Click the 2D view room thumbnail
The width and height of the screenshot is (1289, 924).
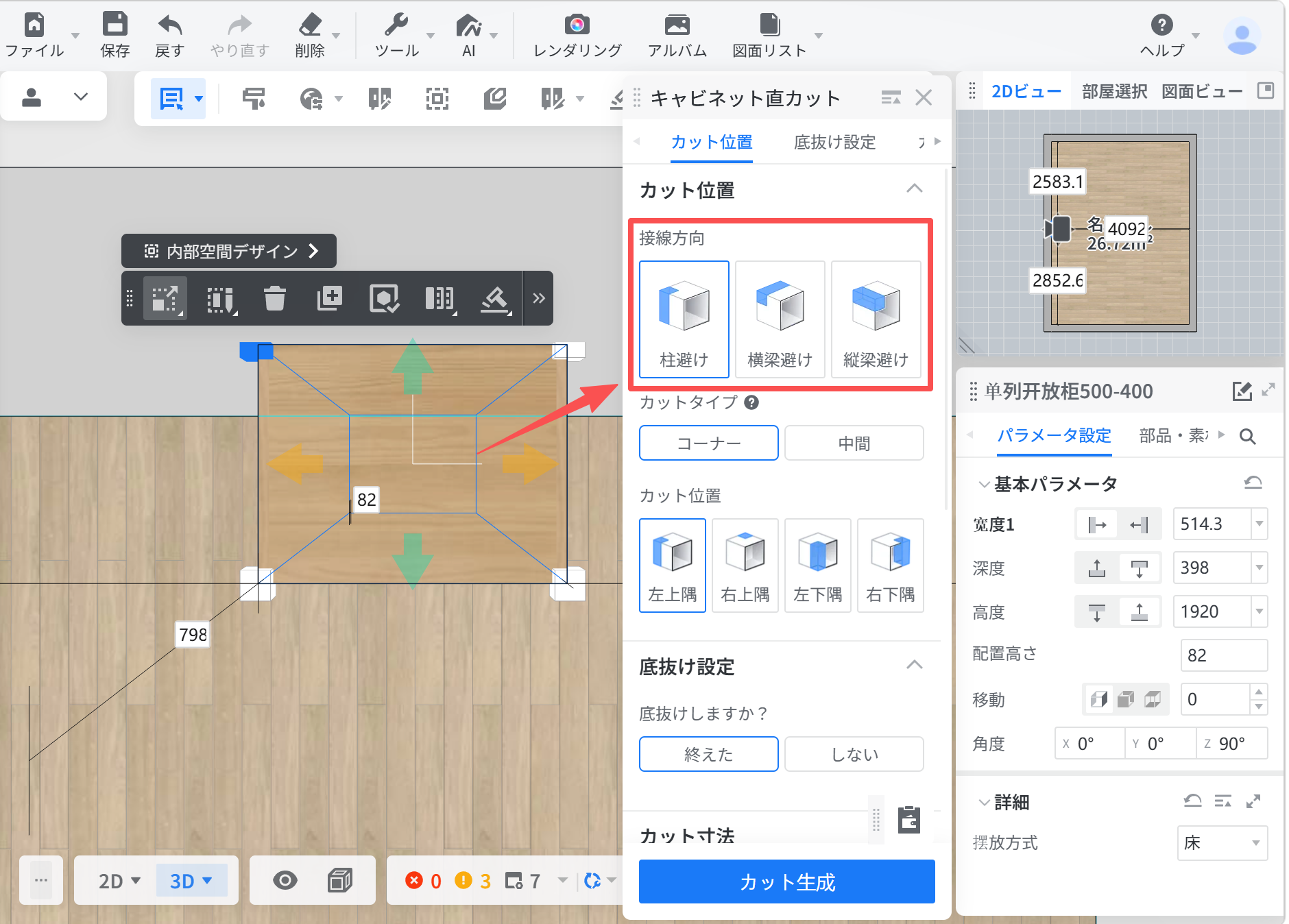tap(1120, 233)
